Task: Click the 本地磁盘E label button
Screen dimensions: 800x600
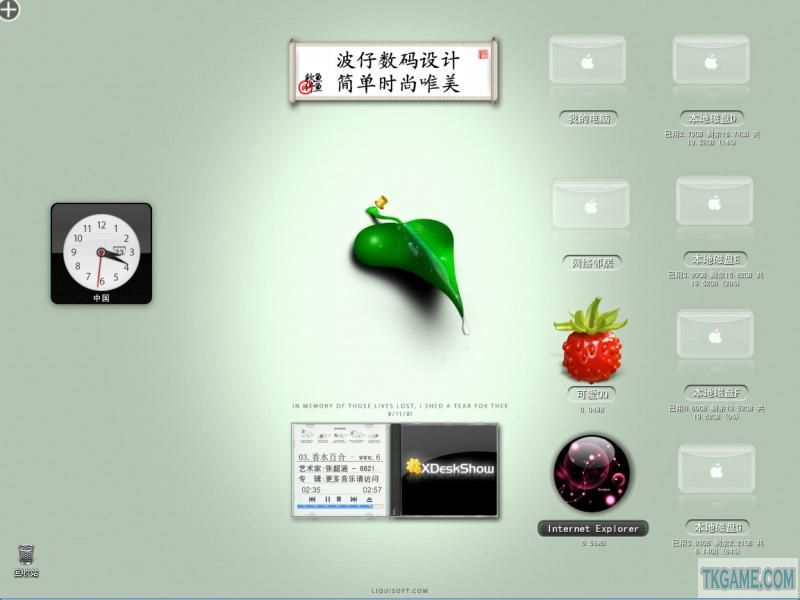Action: [715, 260]
